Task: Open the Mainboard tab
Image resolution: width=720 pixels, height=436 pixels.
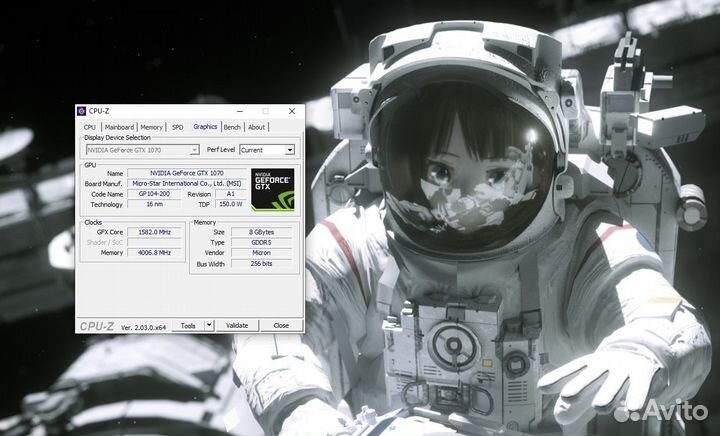Action: click(120, 127)
